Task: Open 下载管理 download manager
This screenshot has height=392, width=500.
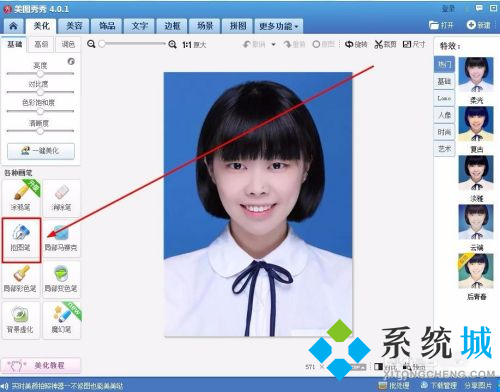Action: (x=439, y=386)
